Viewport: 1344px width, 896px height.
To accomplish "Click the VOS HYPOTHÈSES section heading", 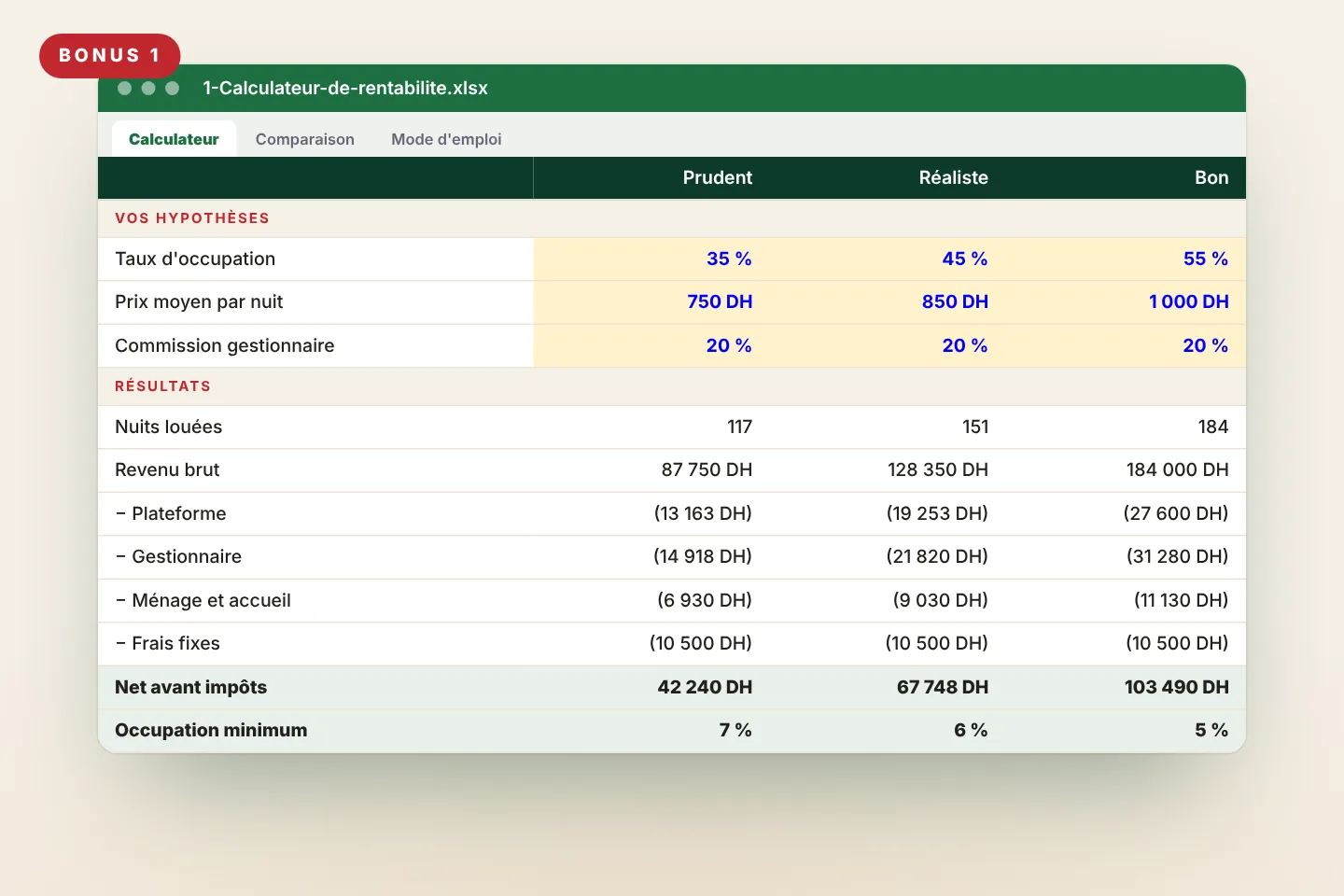I will [192, 218].
